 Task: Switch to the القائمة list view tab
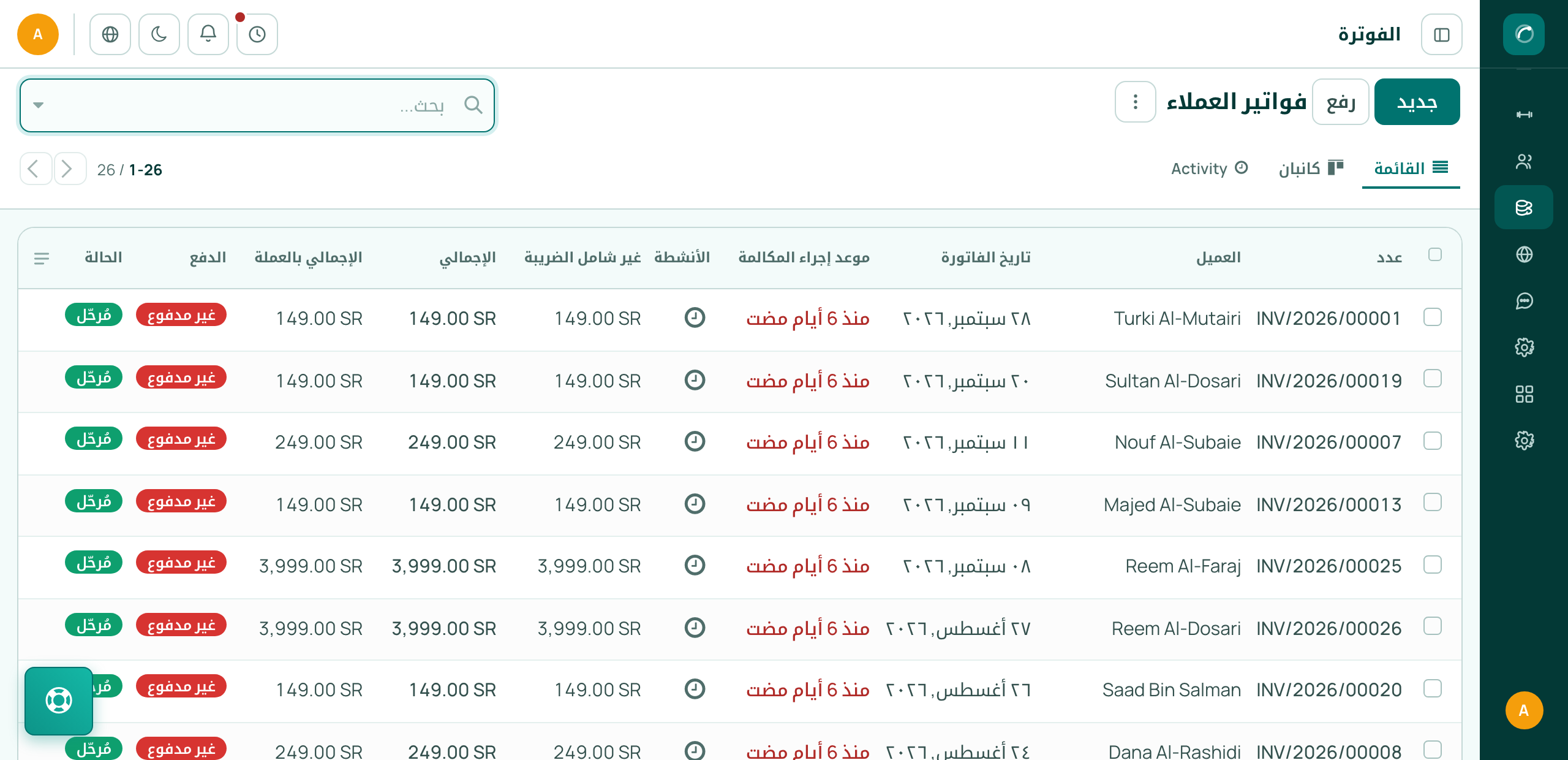click(1411, 168)
